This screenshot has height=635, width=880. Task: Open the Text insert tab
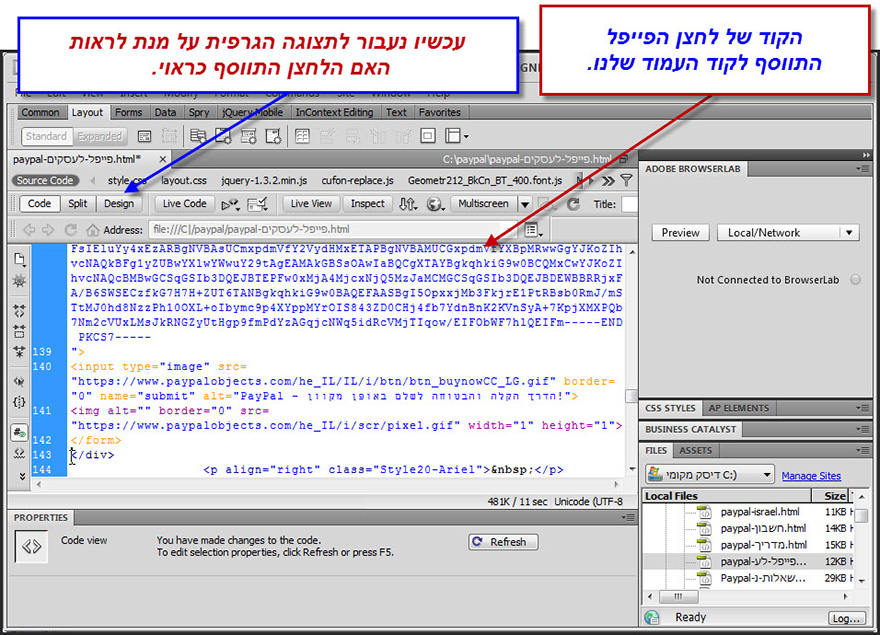pyautogui.click(x=396, y=112)
